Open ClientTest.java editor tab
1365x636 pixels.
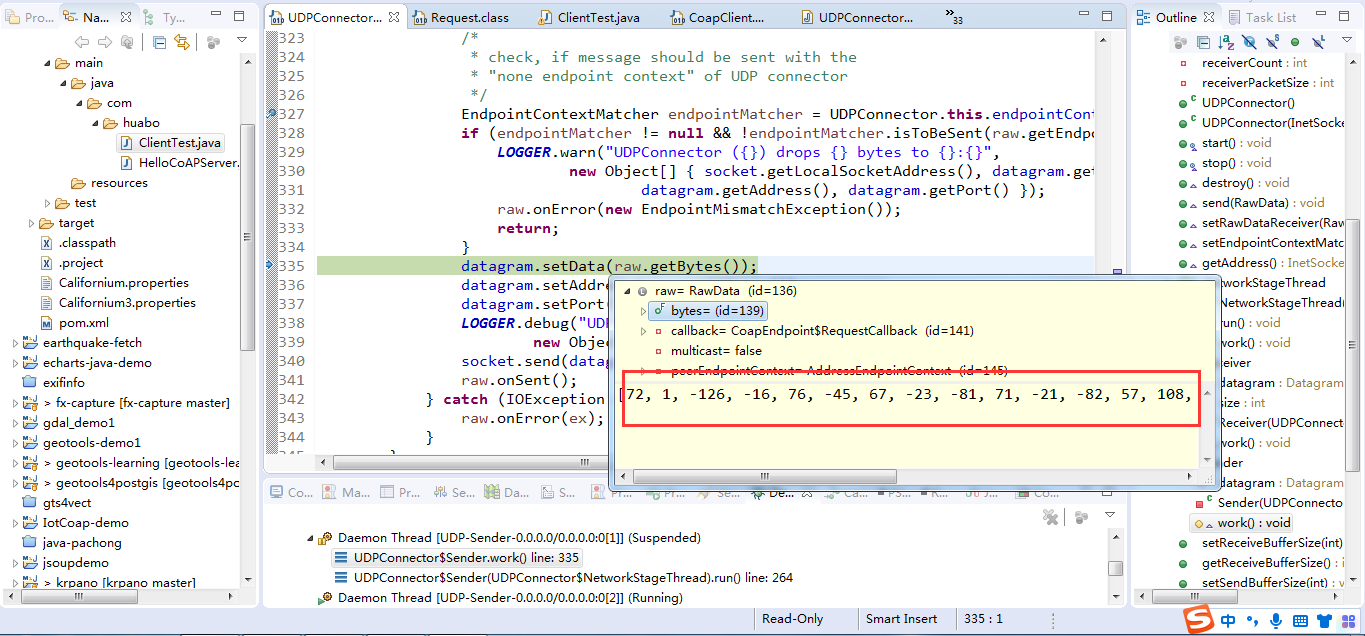click(x=589, y=18)
